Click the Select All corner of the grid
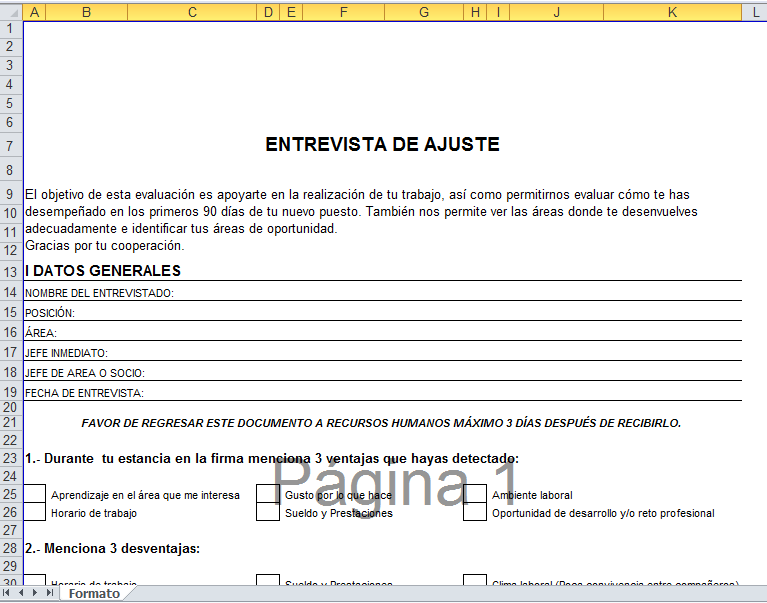The height and width of the screenshot is (603, 767). click(x=11, y=12)
